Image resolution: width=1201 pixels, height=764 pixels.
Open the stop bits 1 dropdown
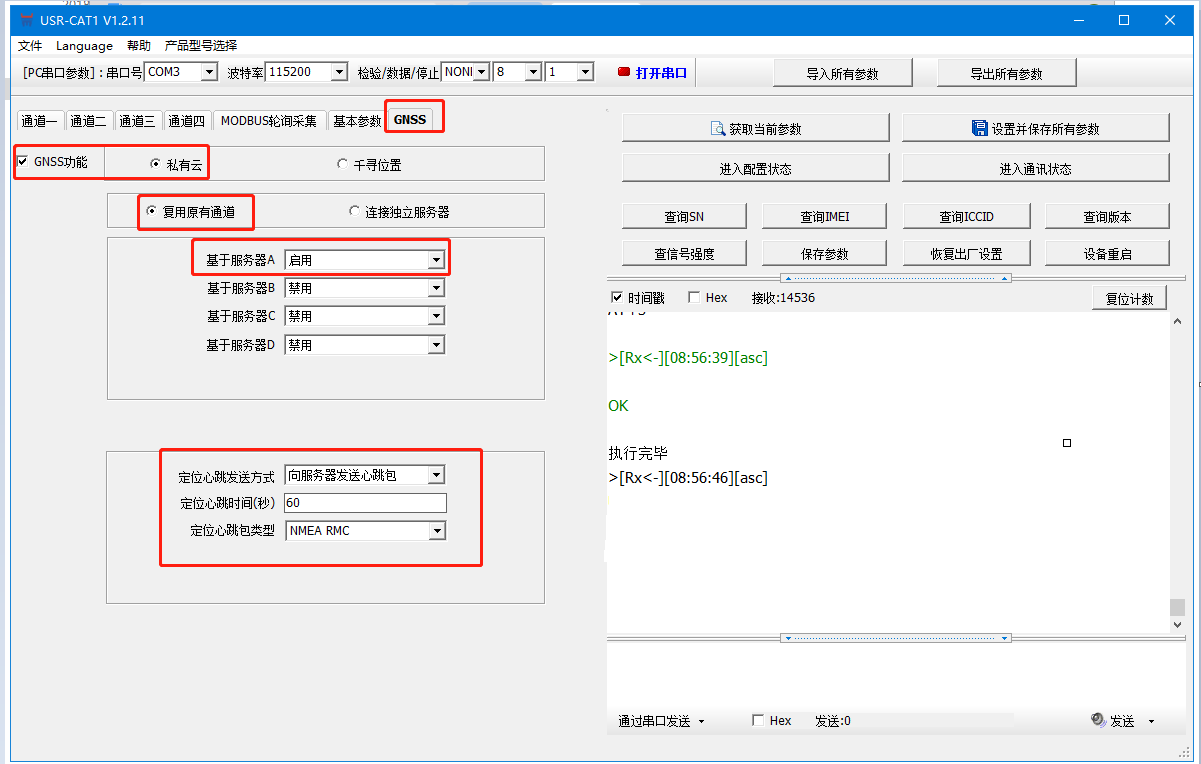pos(585,72)
